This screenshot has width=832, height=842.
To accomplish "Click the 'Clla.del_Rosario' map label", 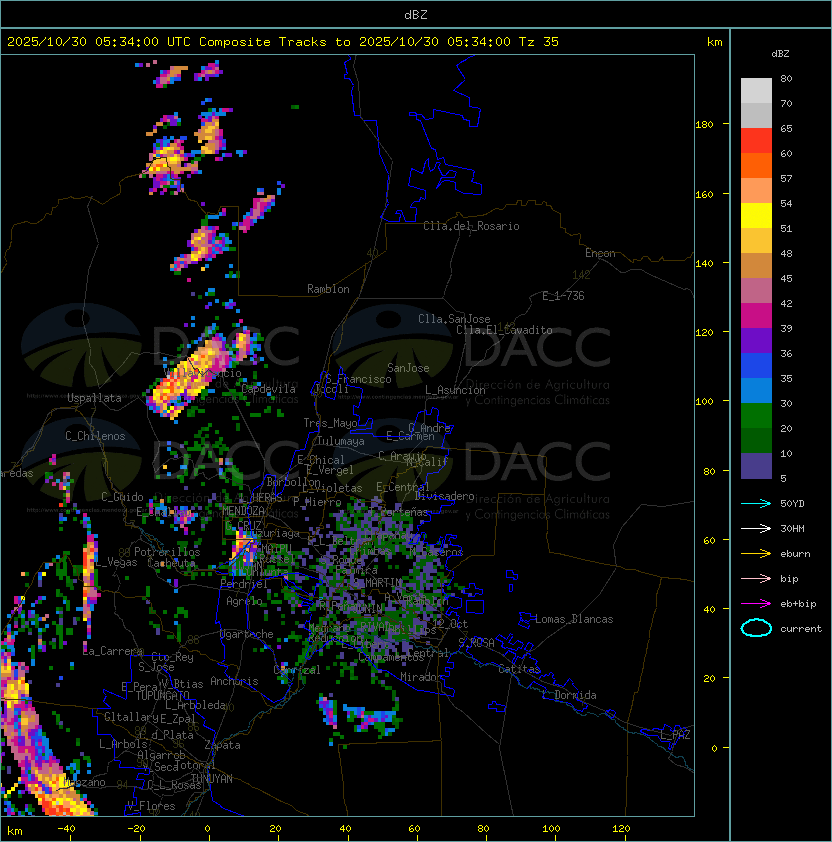I will (471, 226).
